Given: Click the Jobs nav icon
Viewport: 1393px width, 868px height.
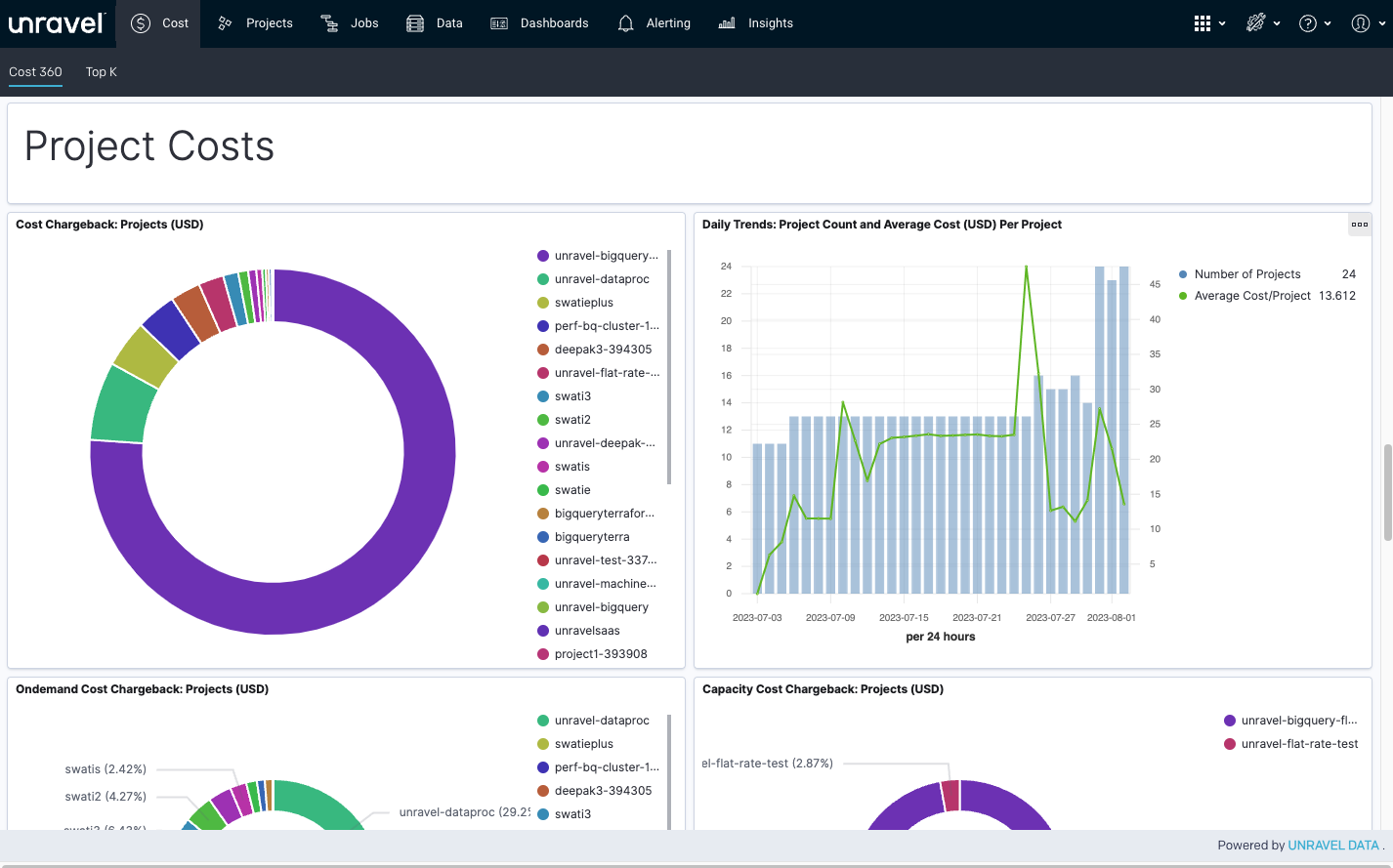Looking at the screenshot, I should (329, 23).
